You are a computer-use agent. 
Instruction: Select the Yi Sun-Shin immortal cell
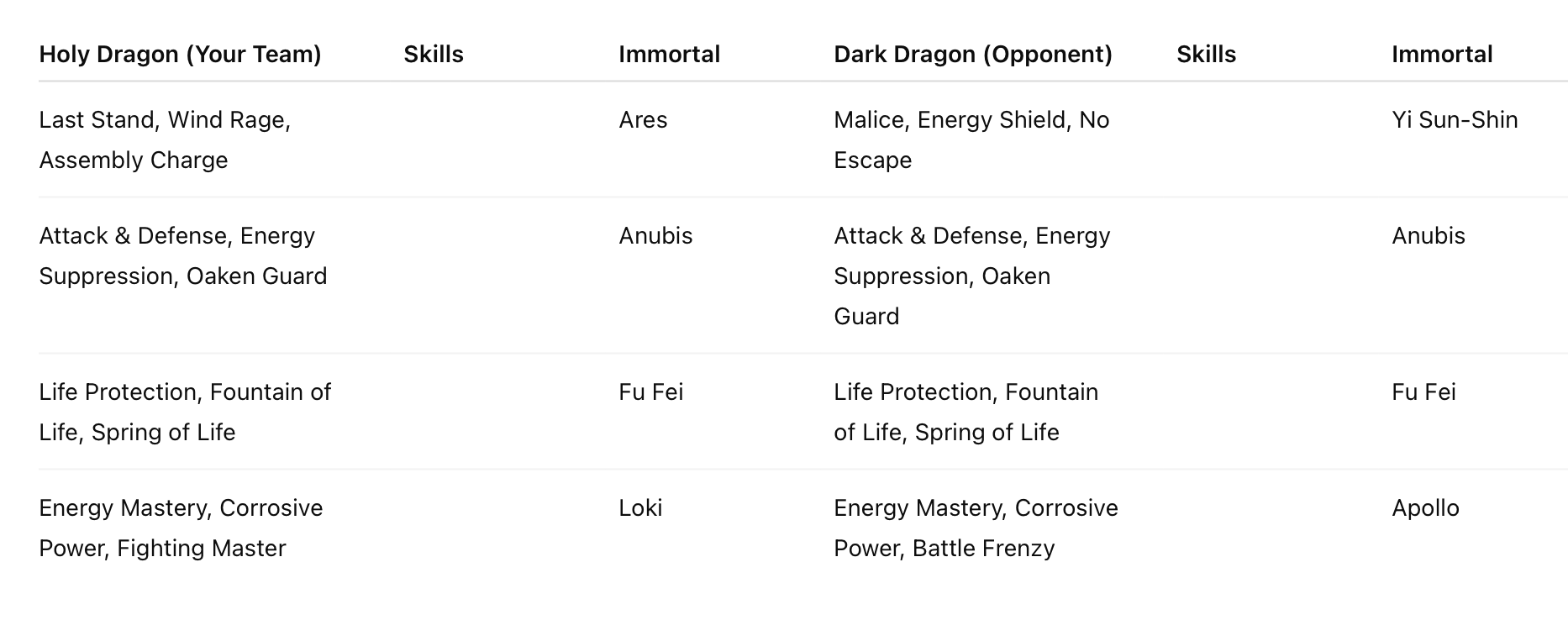click(1455, 120)
